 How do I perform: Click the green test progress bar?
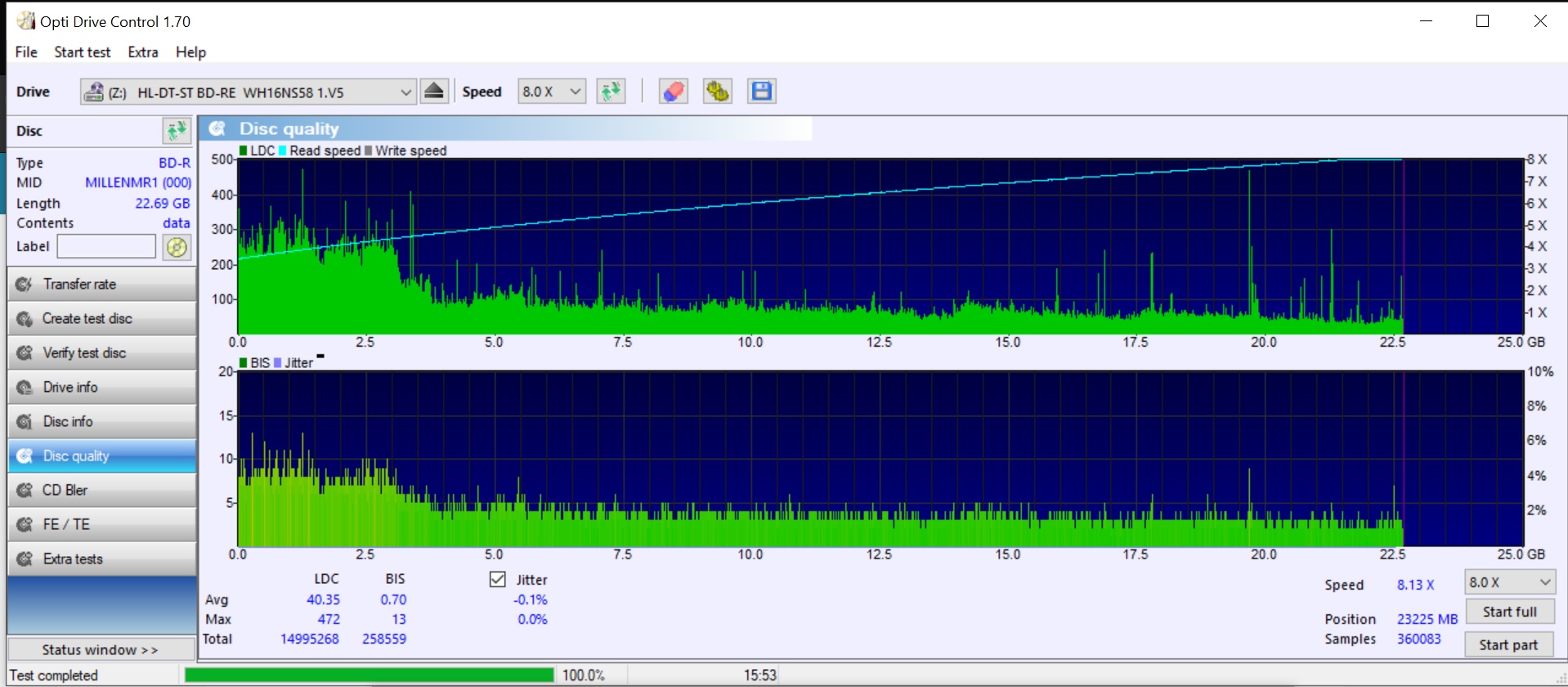tap(369, 675)
